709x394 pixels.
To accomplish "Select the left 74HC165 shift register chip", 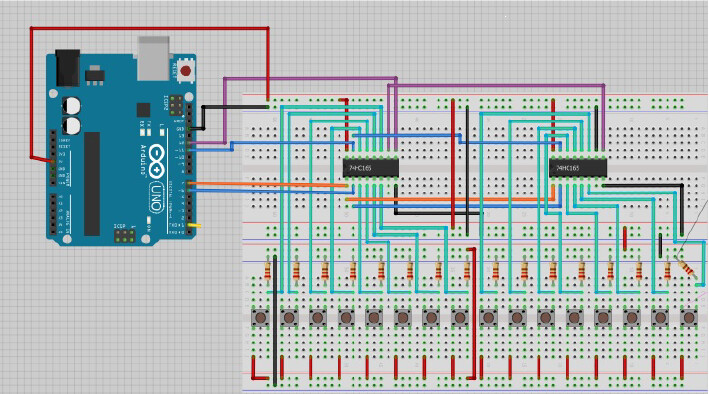I will (371, 168).
